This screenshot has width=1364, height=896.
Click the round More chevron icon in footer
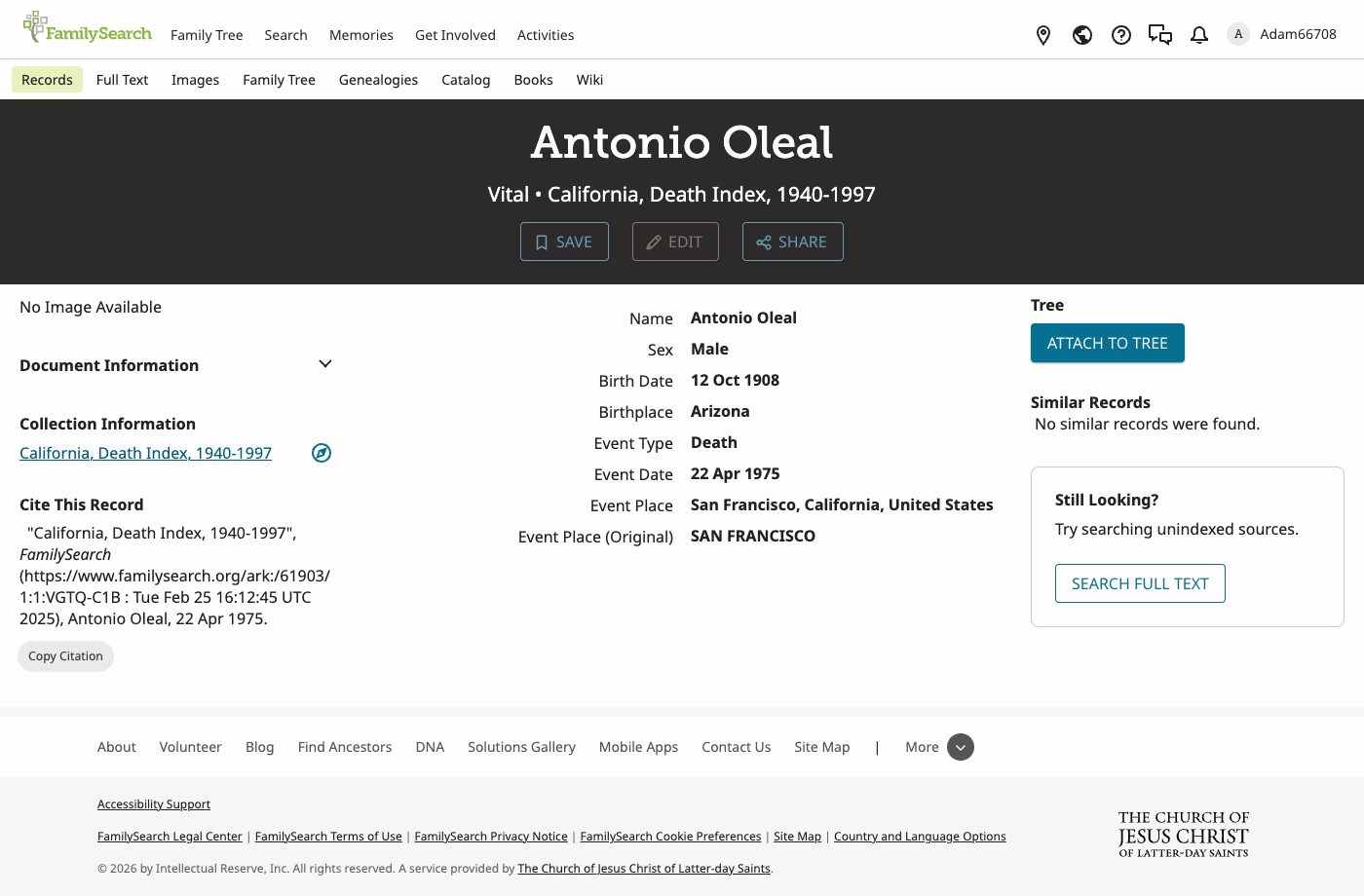pyautogui.click(x=961, y=747)
